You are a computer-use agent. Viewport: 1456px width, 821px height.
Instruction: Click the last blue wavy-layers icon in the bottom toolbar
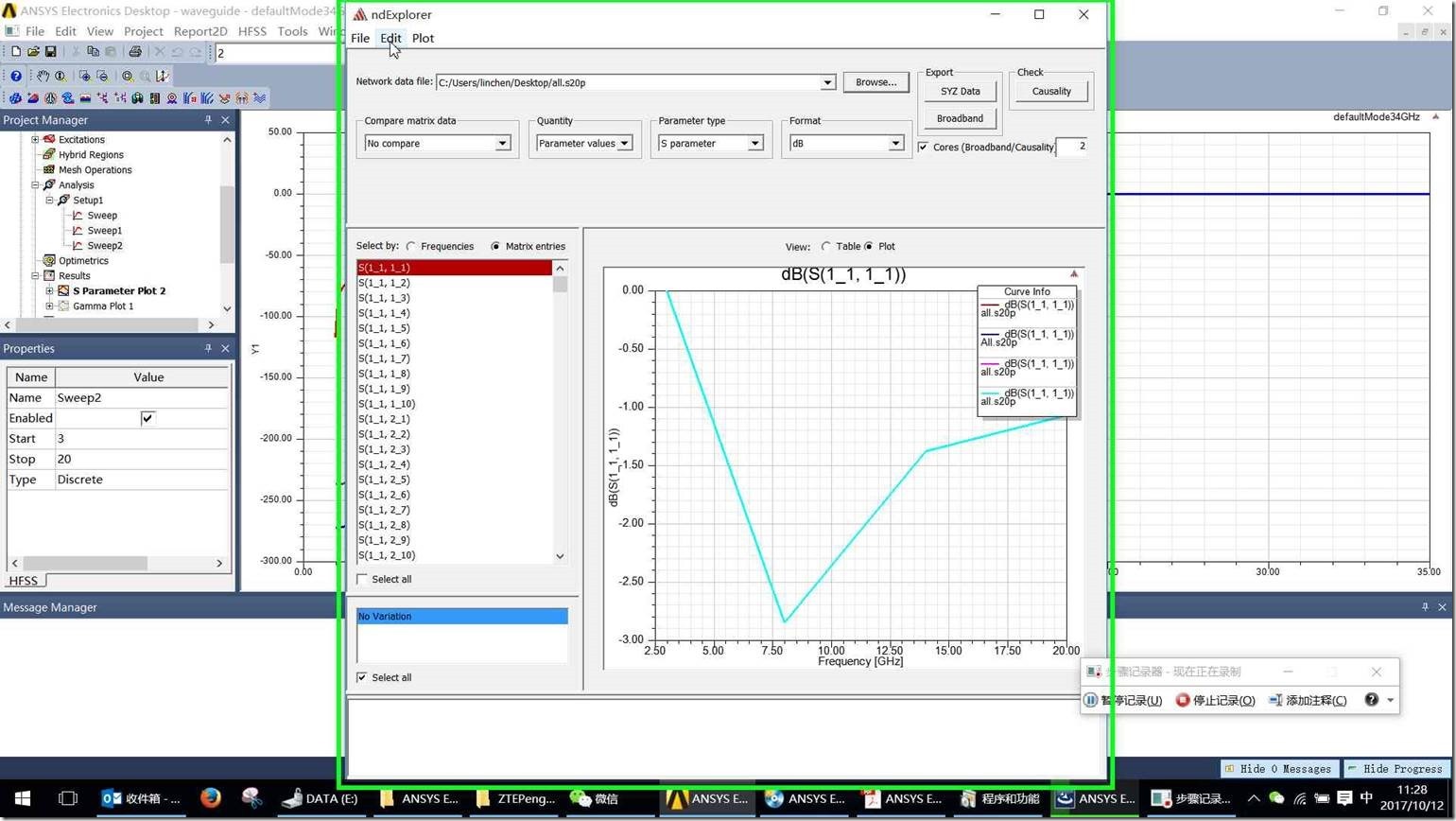pyautogui.click(x=260, y=98)
